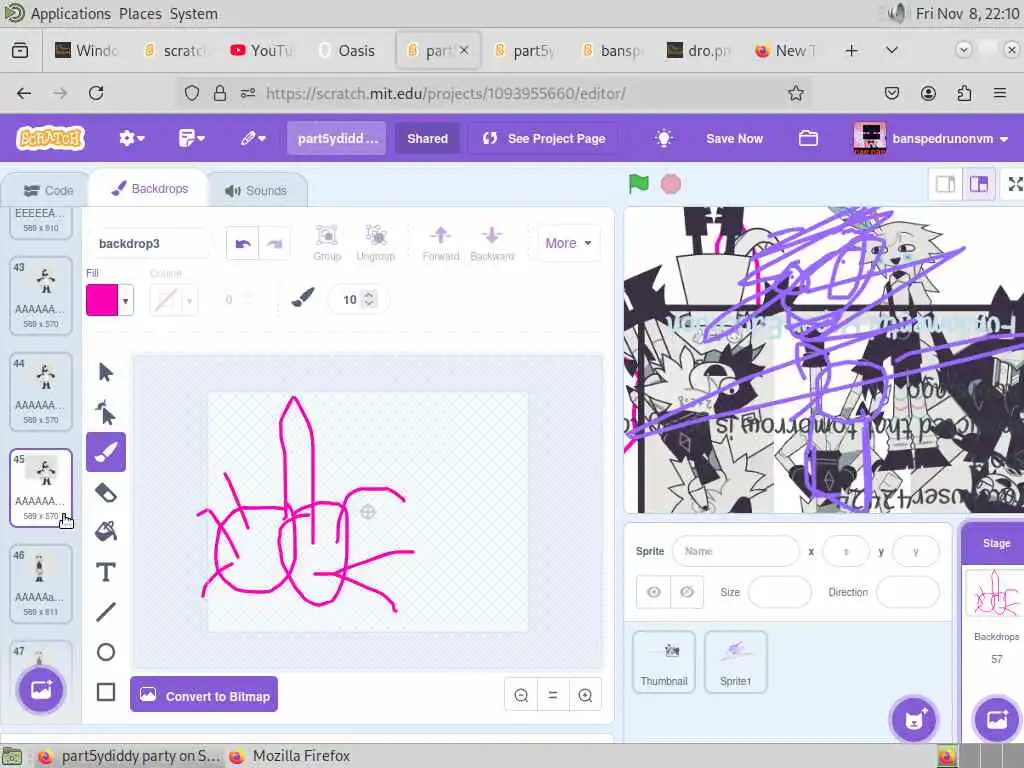Open the Outline color dropdown
Viewport: 1024px width, 768px height.
pos(189,300)
